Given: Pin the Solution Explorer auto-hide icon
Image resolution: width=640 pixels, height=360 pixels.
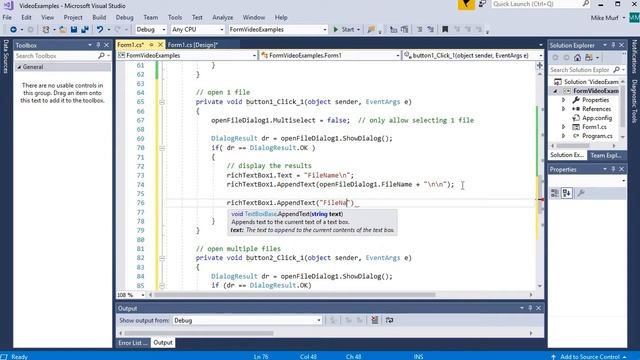Looking at the screenshot, I should tap(613, 45).
